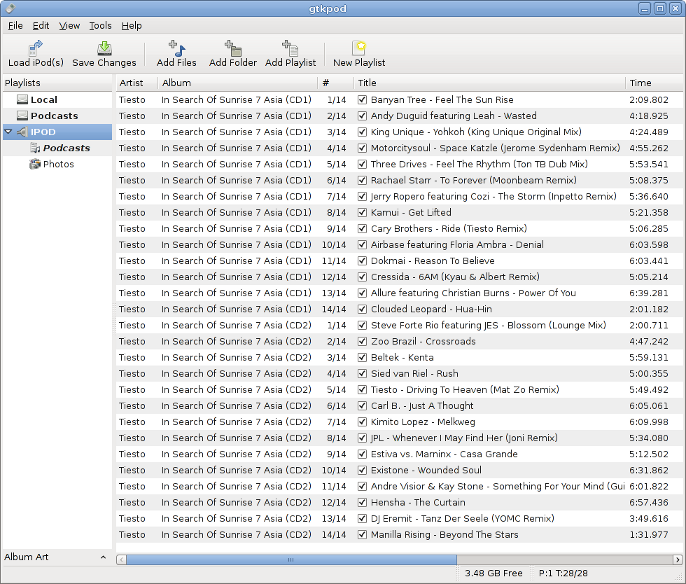Click the Save Changes icon
The width and height of the screenshot is (686, 584).
pyautogui.click(x=104, y=48)
